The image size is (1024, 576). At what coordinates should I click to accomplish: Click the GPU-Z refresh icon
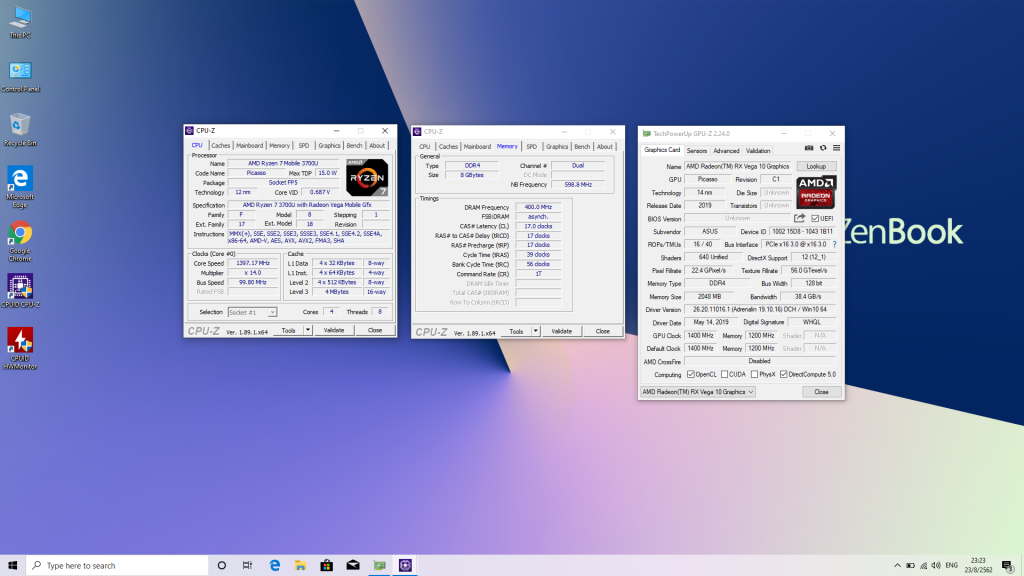tap(823, 148)
